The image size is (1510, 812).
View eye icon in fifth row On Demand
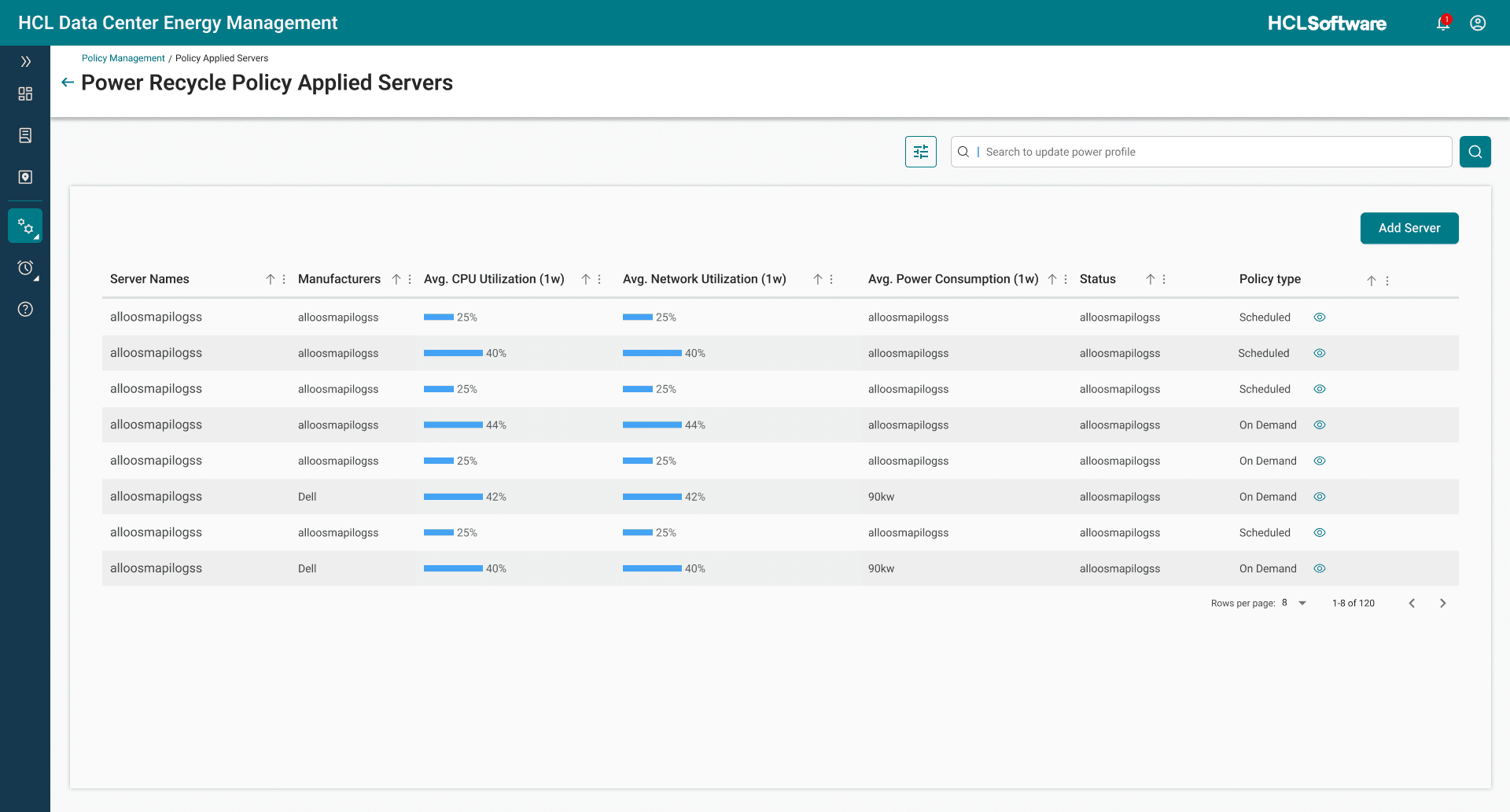click(1320, 461)
